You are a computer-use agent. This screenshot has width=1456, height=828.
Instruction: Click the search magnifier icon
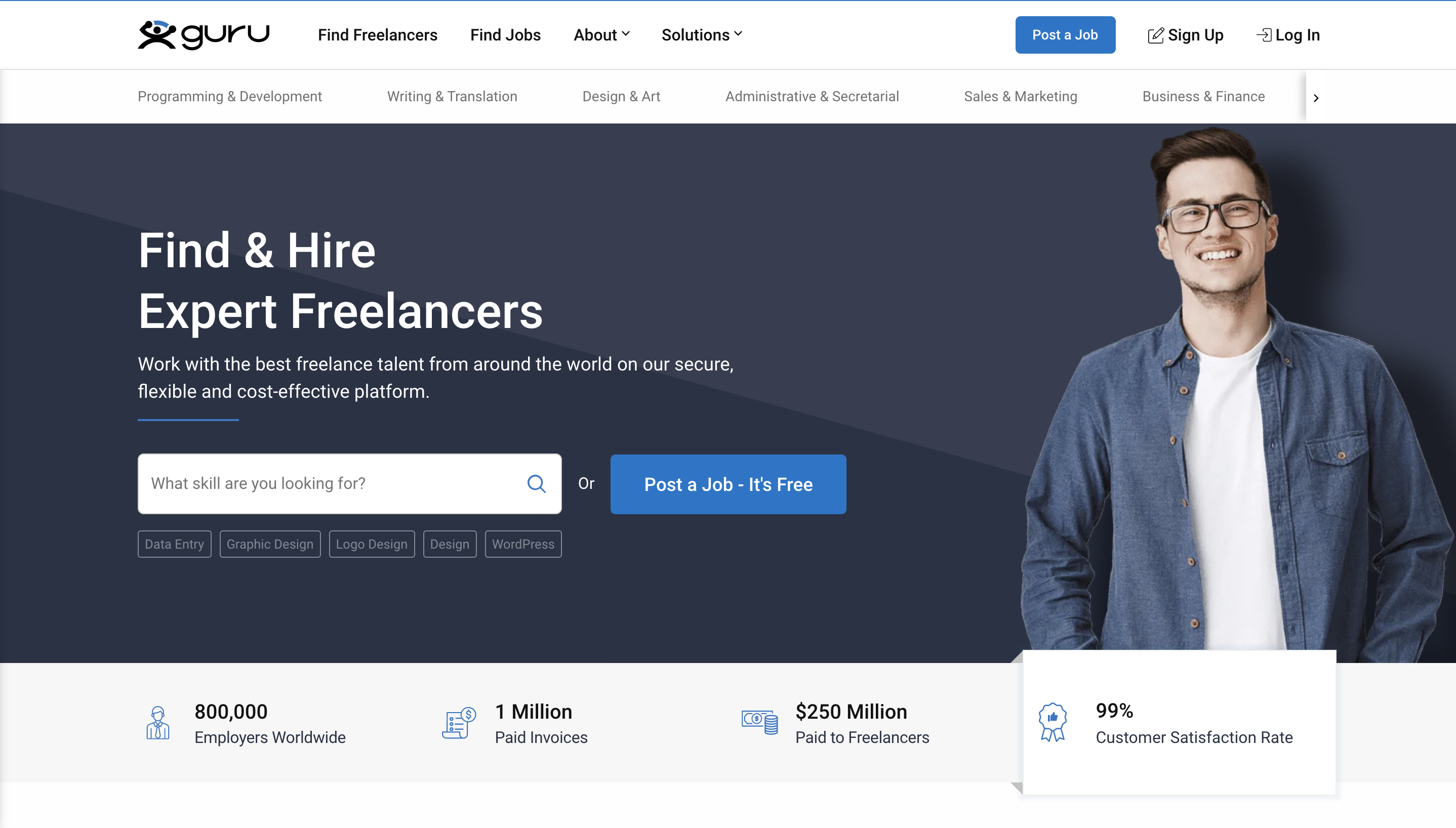coord(536,483)
